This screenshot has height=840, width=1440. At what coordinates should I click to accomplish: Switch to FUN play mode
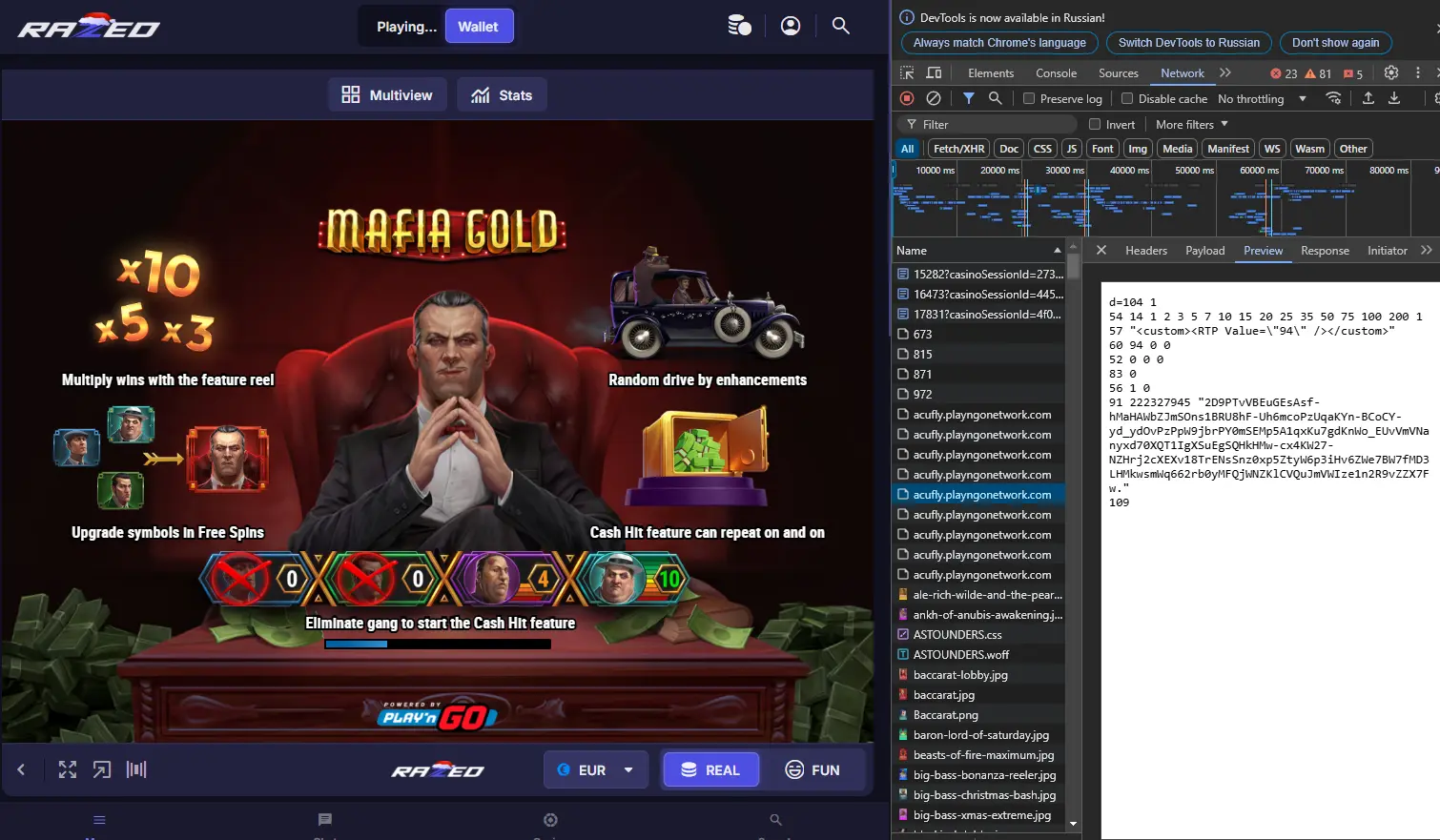click(813, 769)
